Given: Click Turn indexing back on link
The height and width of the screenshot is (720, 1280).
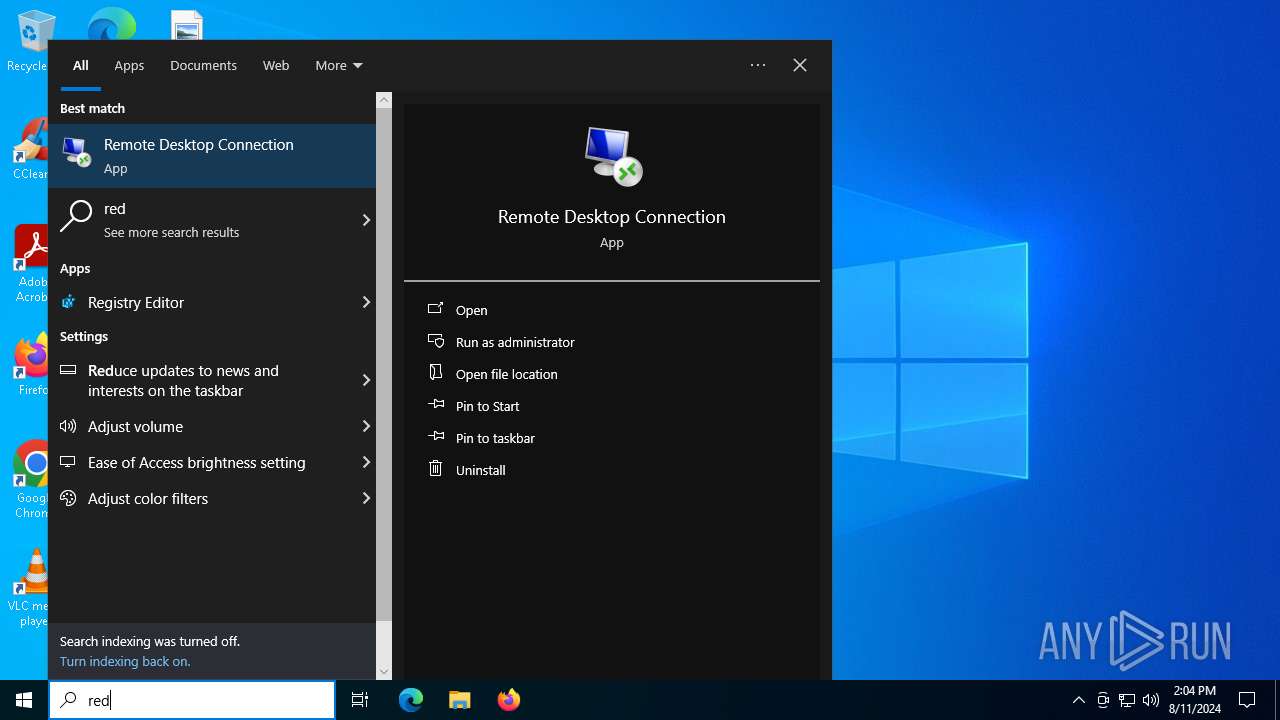Looking at the screenshot, I should [125, 661].
